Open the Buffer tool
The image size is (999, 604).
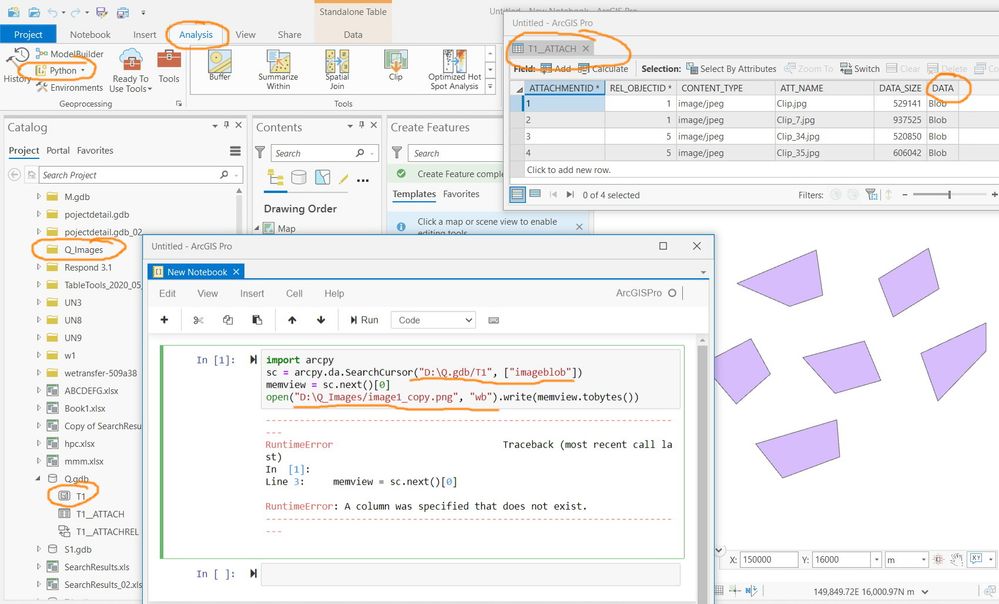click(220, 65)
